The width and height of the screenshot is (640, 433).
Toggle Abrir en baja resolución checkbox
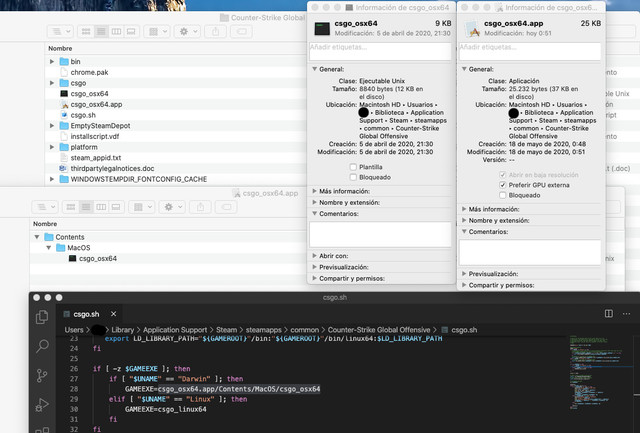[502, 175]
